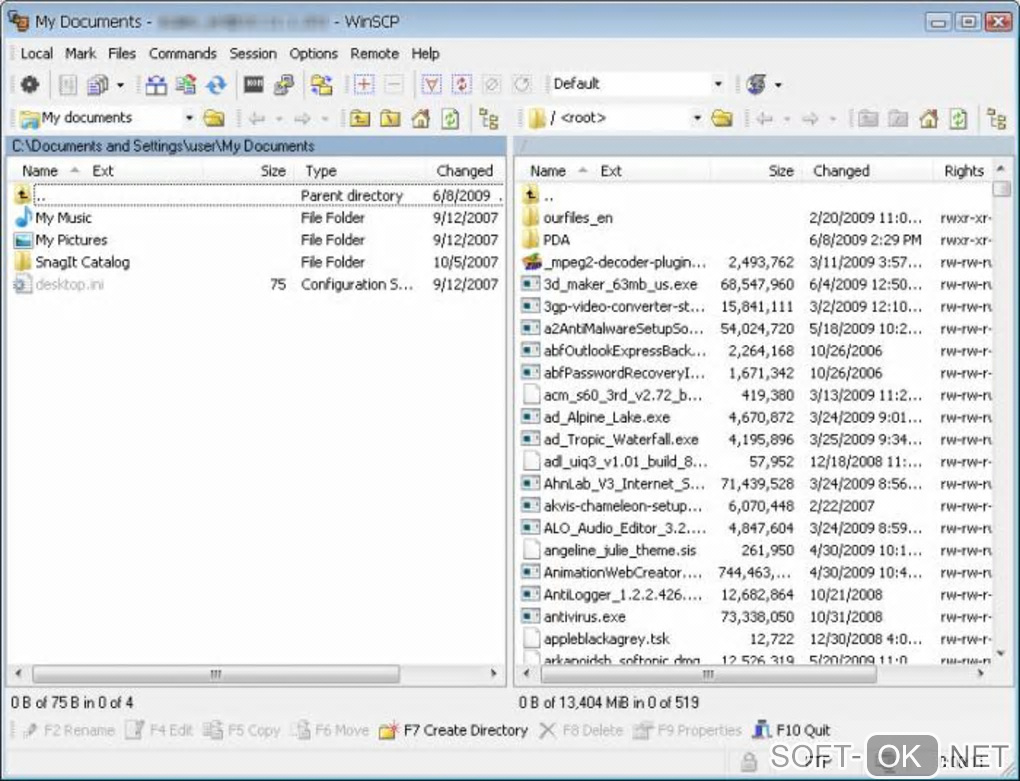Click local panel Forward arrow
1020x781 pixels.
[x=302, y=118]
